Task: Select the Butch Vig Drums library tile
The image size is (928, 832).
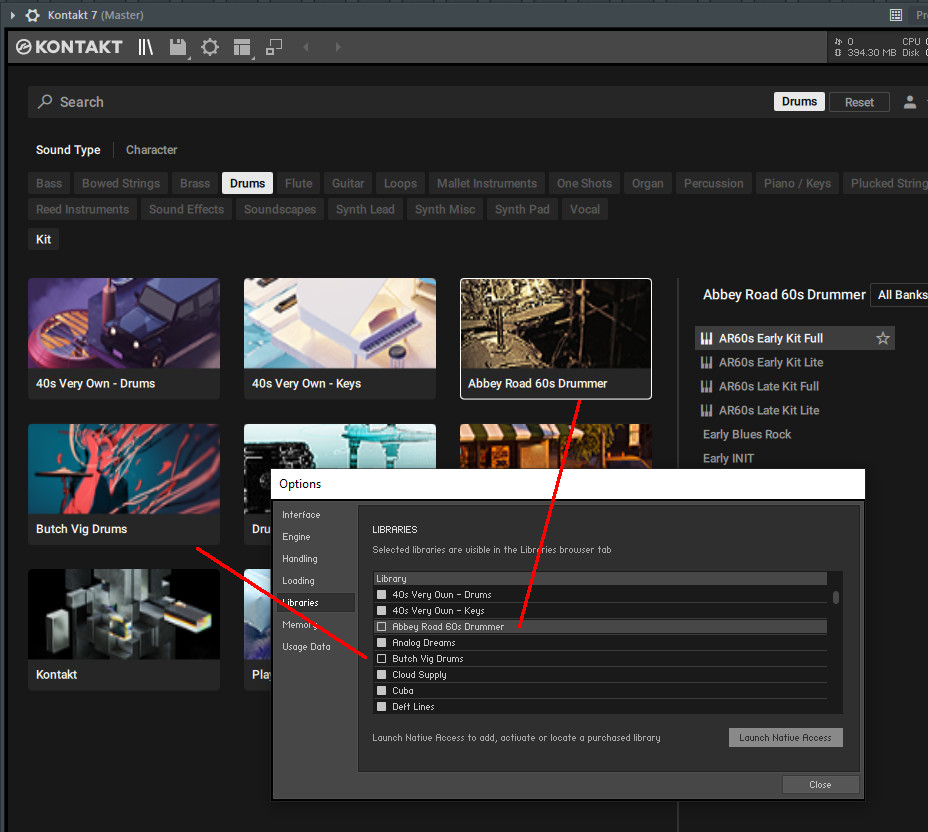Action: [124, 484]
